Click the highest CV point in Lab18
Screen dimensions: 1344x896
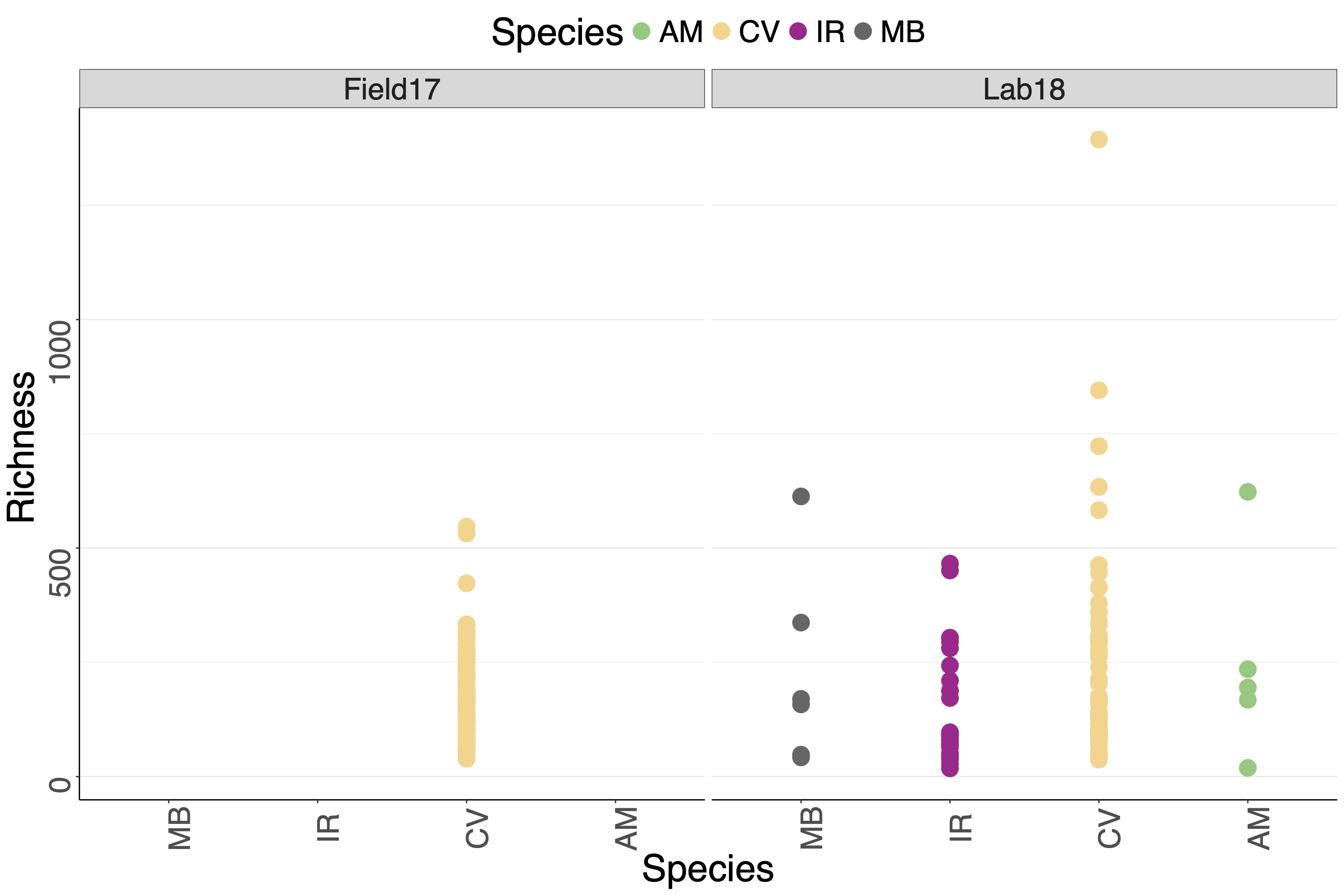tap(1098, 139)
